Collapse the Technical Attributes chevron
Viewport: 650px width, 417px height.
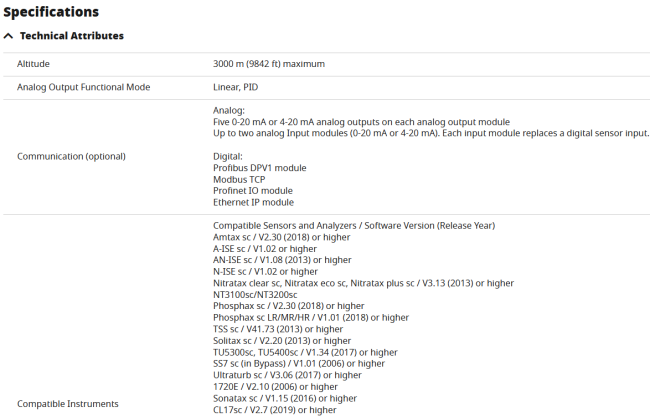click(x=8, y=36)
